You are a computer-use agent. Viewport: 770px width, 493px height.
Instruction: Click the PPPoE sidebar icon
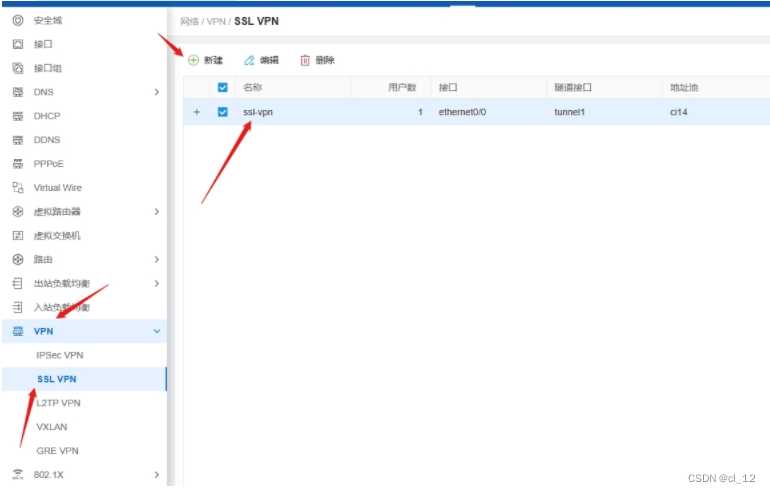18,164
